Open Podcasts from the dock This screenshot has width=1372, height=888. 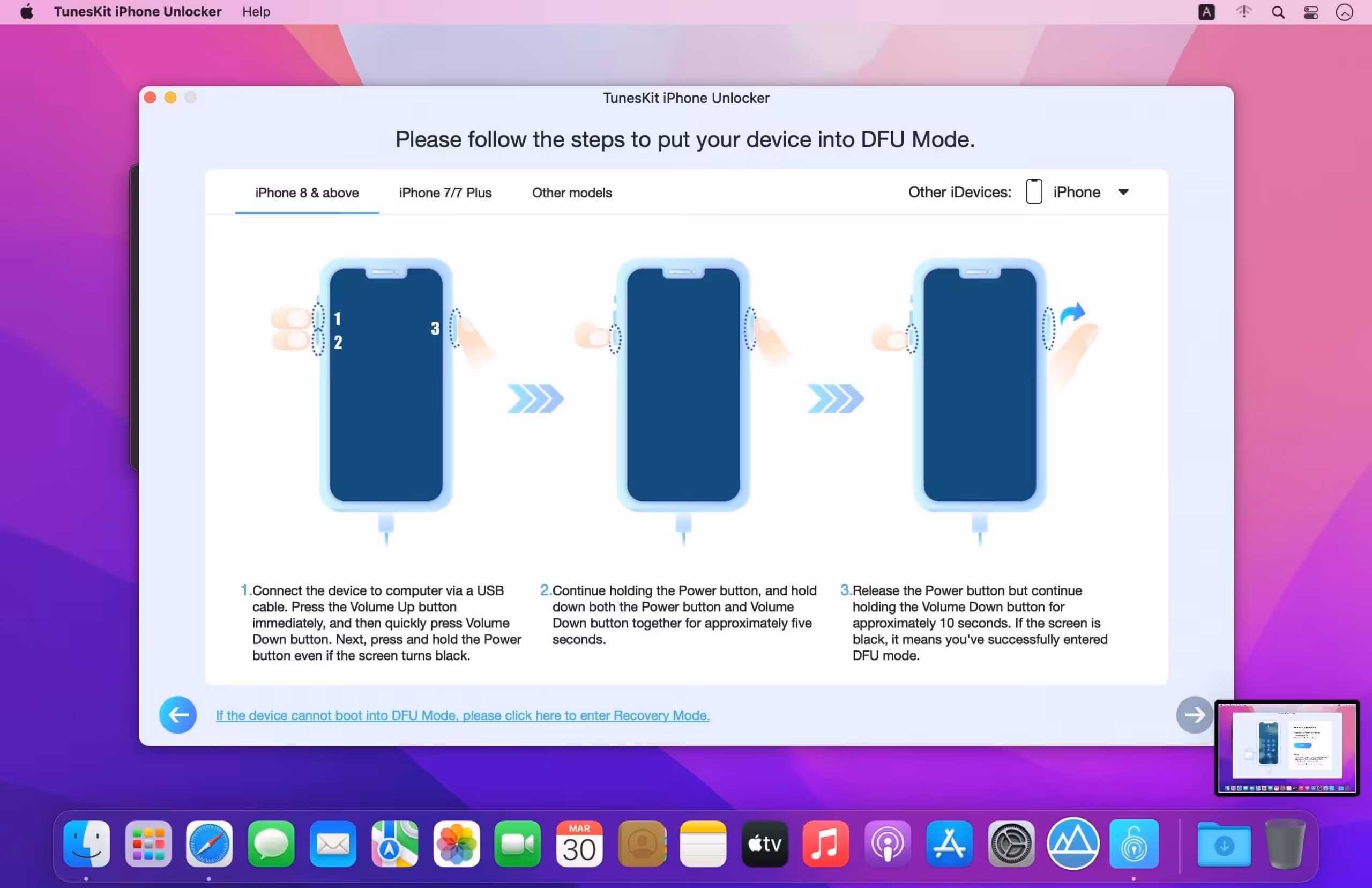click(x=888, y=843)
